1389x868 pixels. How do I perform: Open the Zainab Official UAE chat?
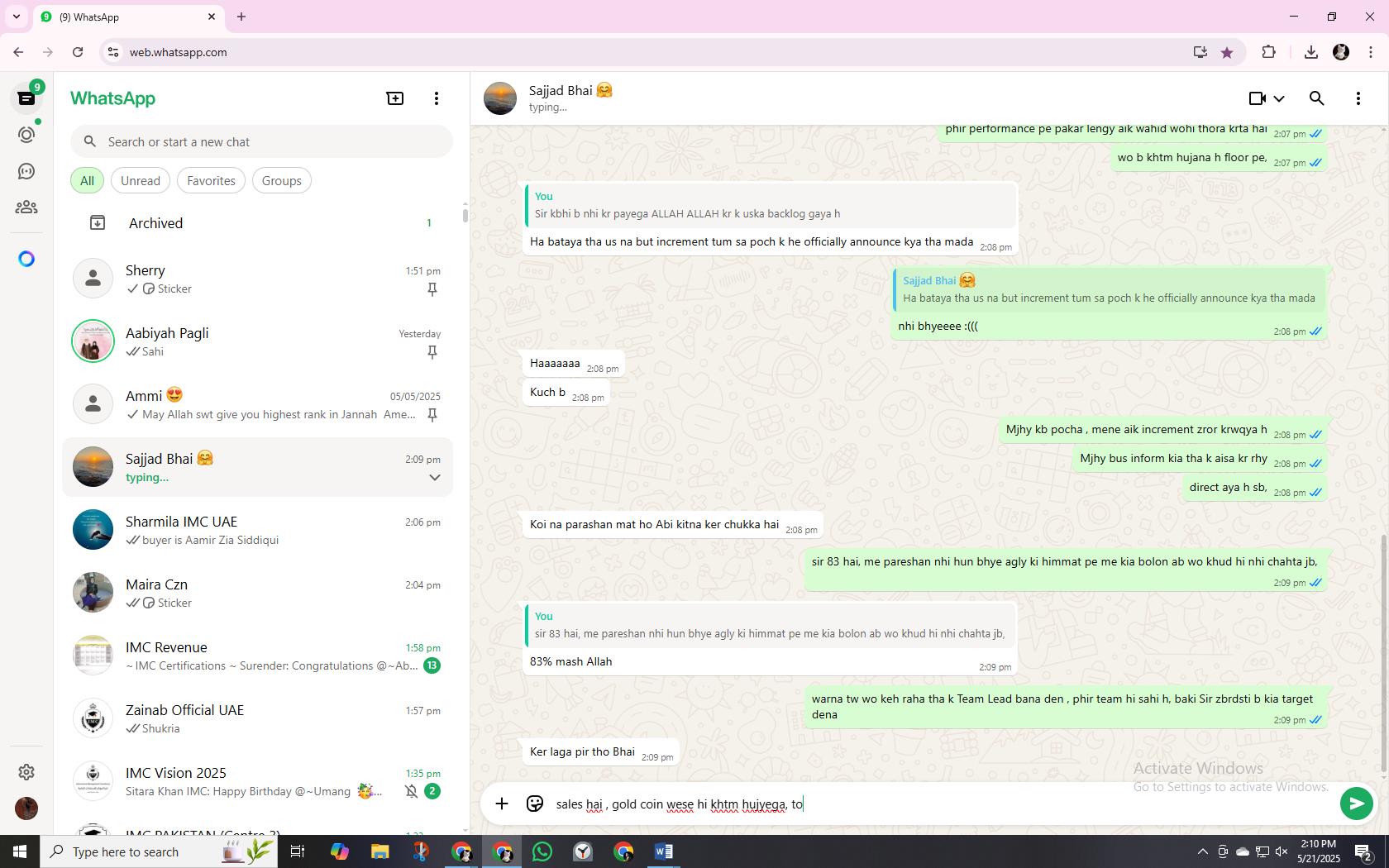tap(258, 718)
